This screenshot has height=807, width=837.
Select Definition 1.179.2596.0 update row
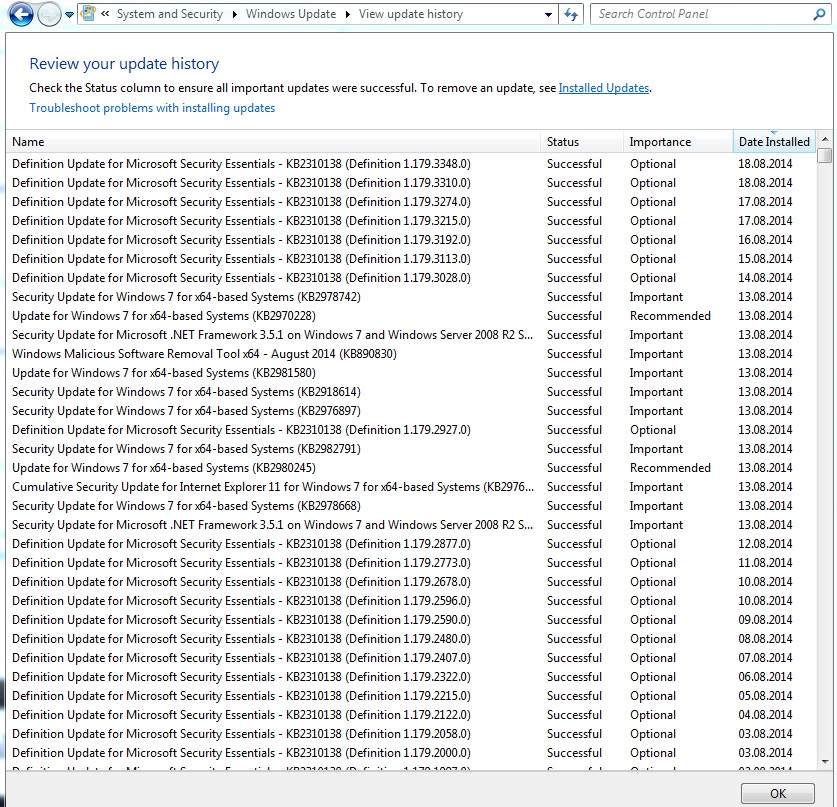click(411, 601)
